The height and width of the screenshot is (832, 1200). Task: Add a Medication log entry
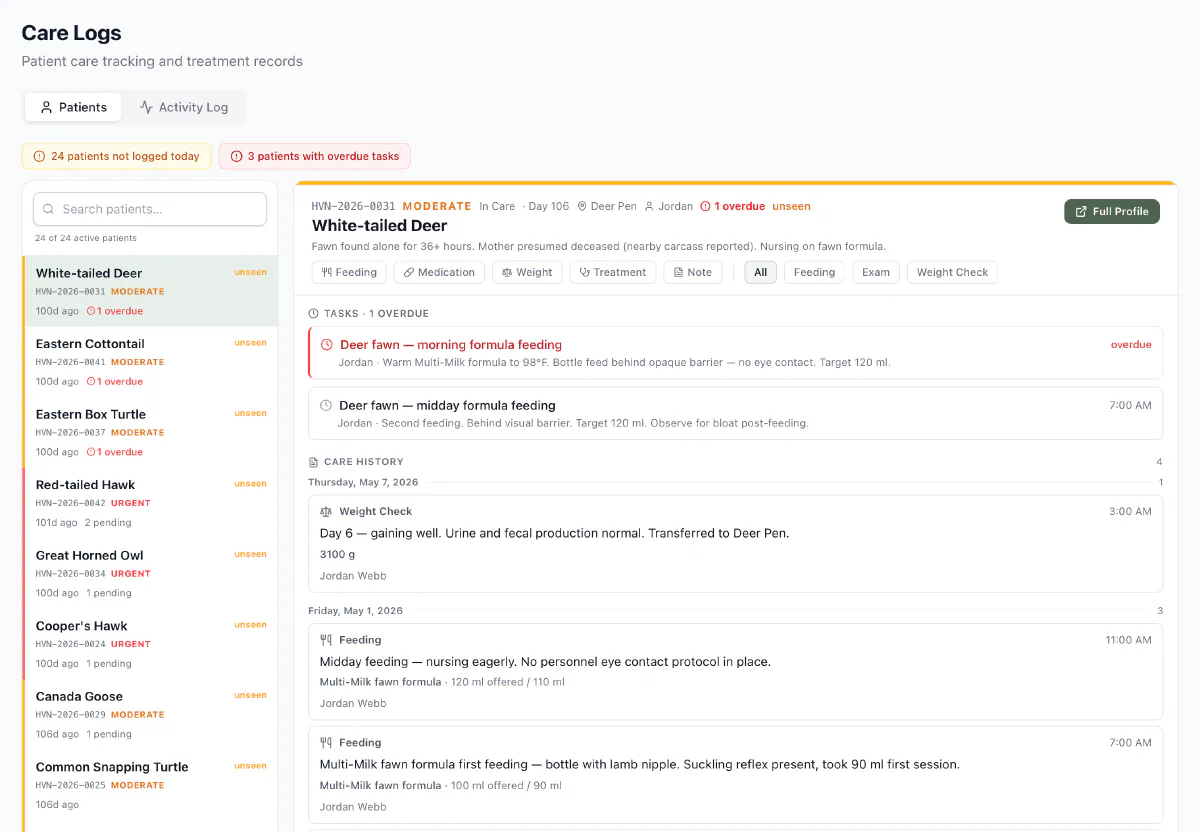click(x=439, y=272)
